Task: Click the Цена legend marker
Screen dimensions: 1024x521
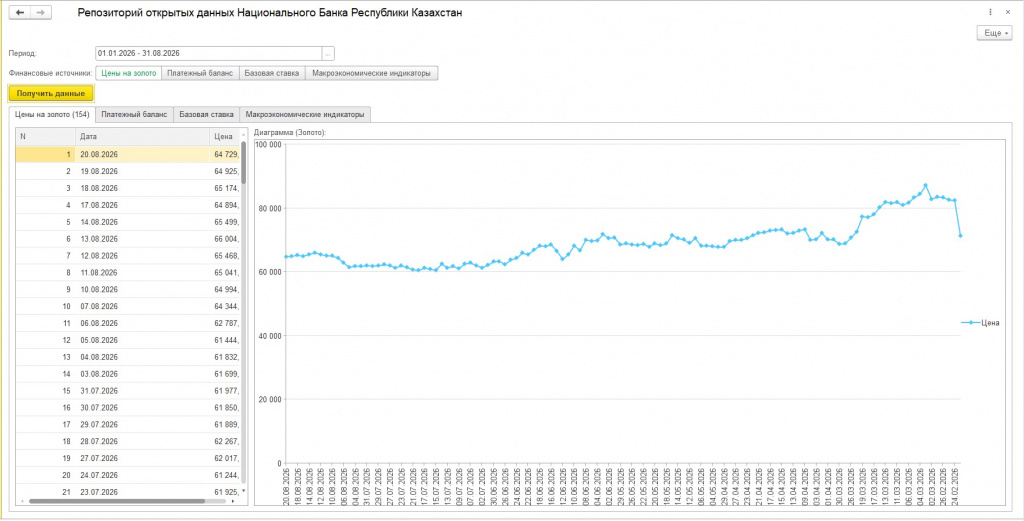Action: [971, 323]
